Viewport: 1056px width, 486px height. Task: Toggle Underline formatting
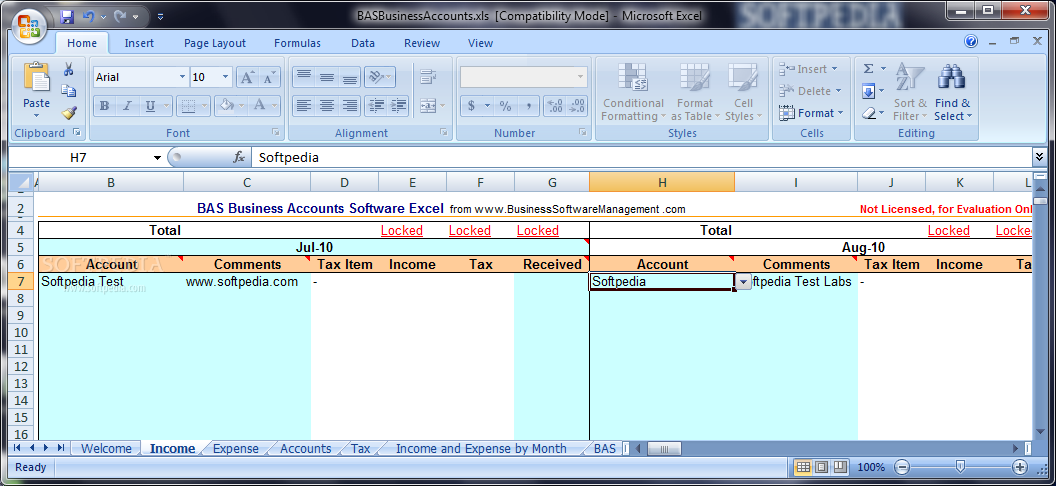tap(150, 106)
